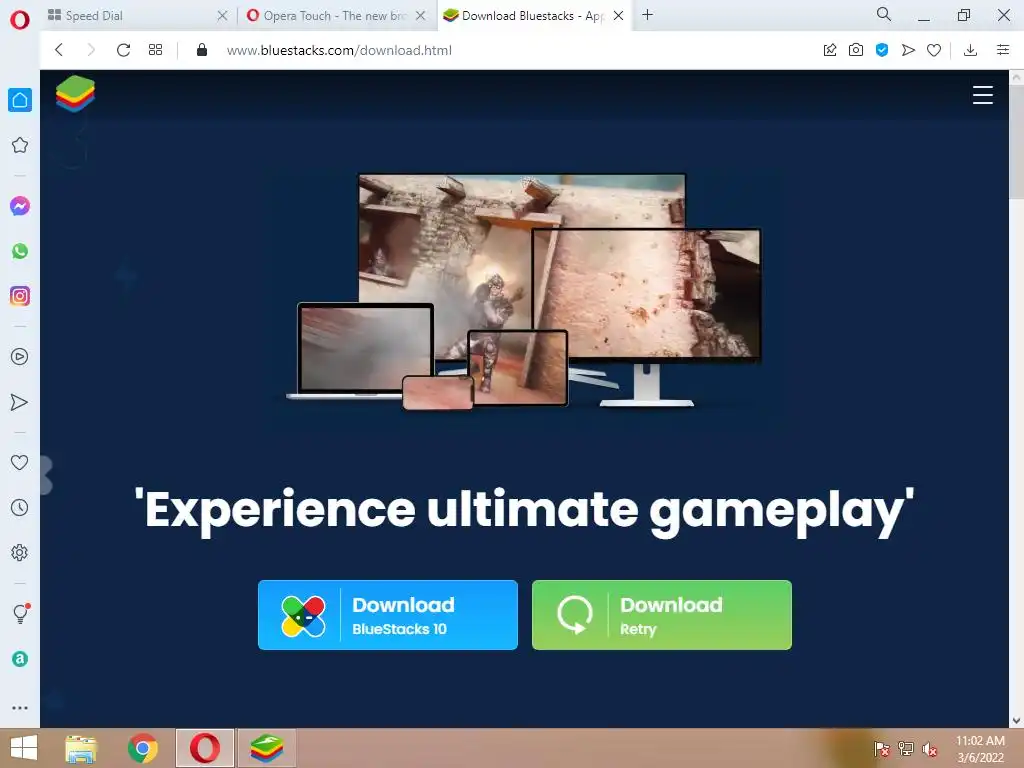
Task: Click the sidebar Home icon
Action: [20, 100]
